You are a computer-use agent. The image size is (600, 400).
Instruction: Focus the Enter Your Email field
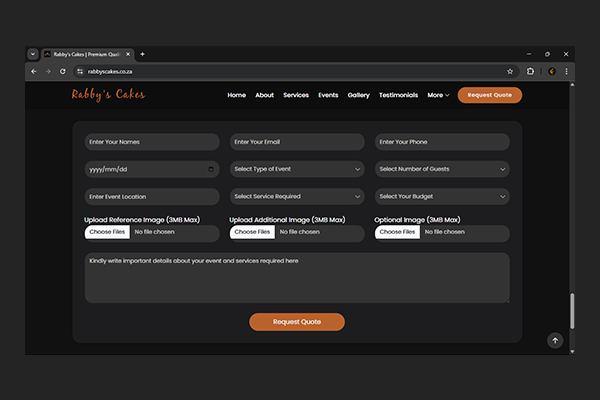click(x=297, y=142)
